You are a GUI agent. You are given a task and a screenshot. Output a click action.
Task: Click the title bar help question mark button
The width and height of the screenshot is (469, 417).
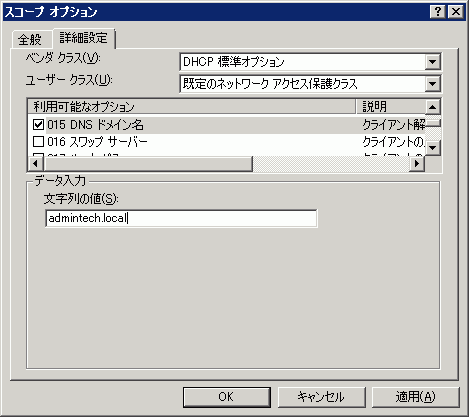pos(438,12)
